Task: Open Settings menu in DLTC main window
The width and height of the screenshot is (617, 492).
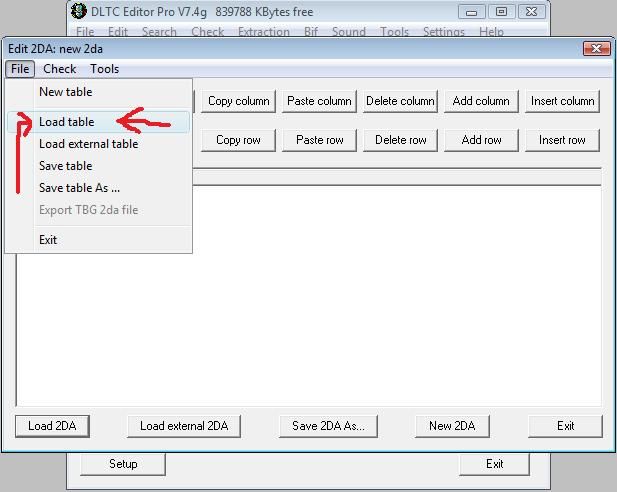Action: [x=443, y=31]
